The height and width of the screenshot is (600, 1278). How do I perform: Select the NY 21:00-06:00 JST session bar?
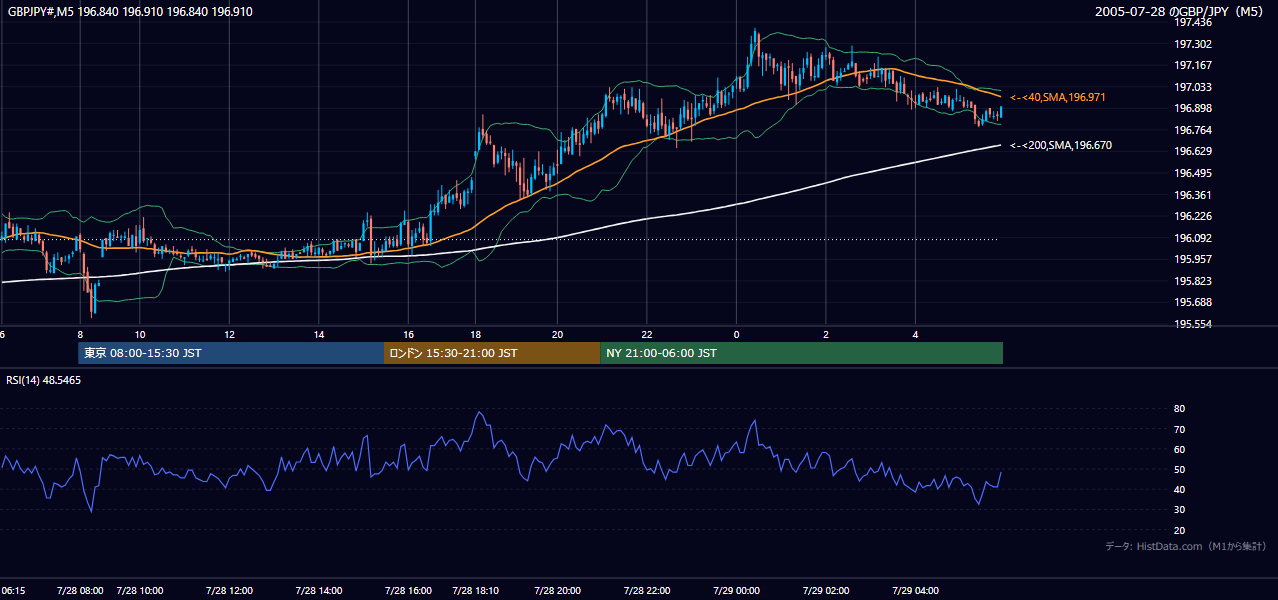pos(802,353)
